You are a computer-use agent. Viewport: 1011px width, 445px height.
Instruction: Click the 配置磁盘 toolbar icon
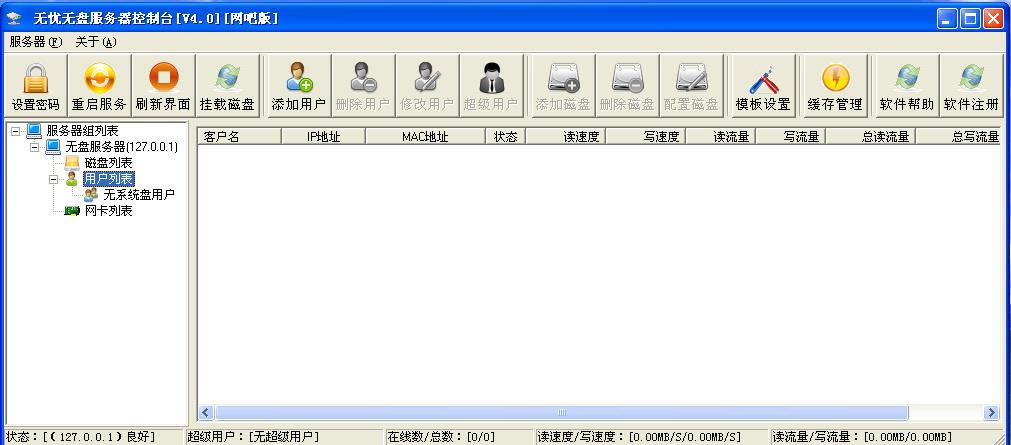pos(691,78)
